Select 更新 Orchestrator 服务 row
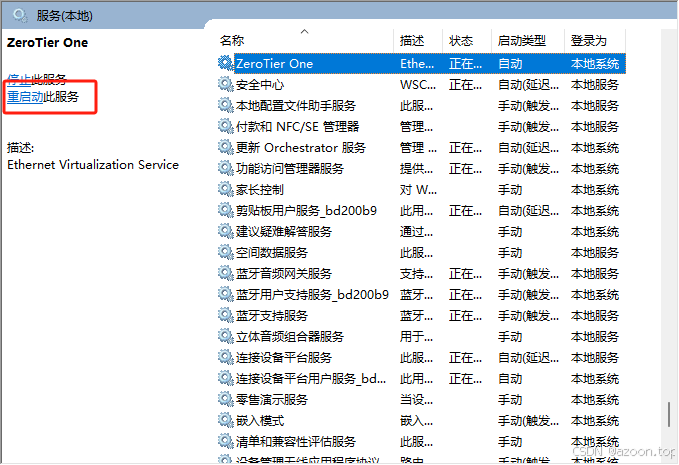The image size is (679, 465). [422, 148]
